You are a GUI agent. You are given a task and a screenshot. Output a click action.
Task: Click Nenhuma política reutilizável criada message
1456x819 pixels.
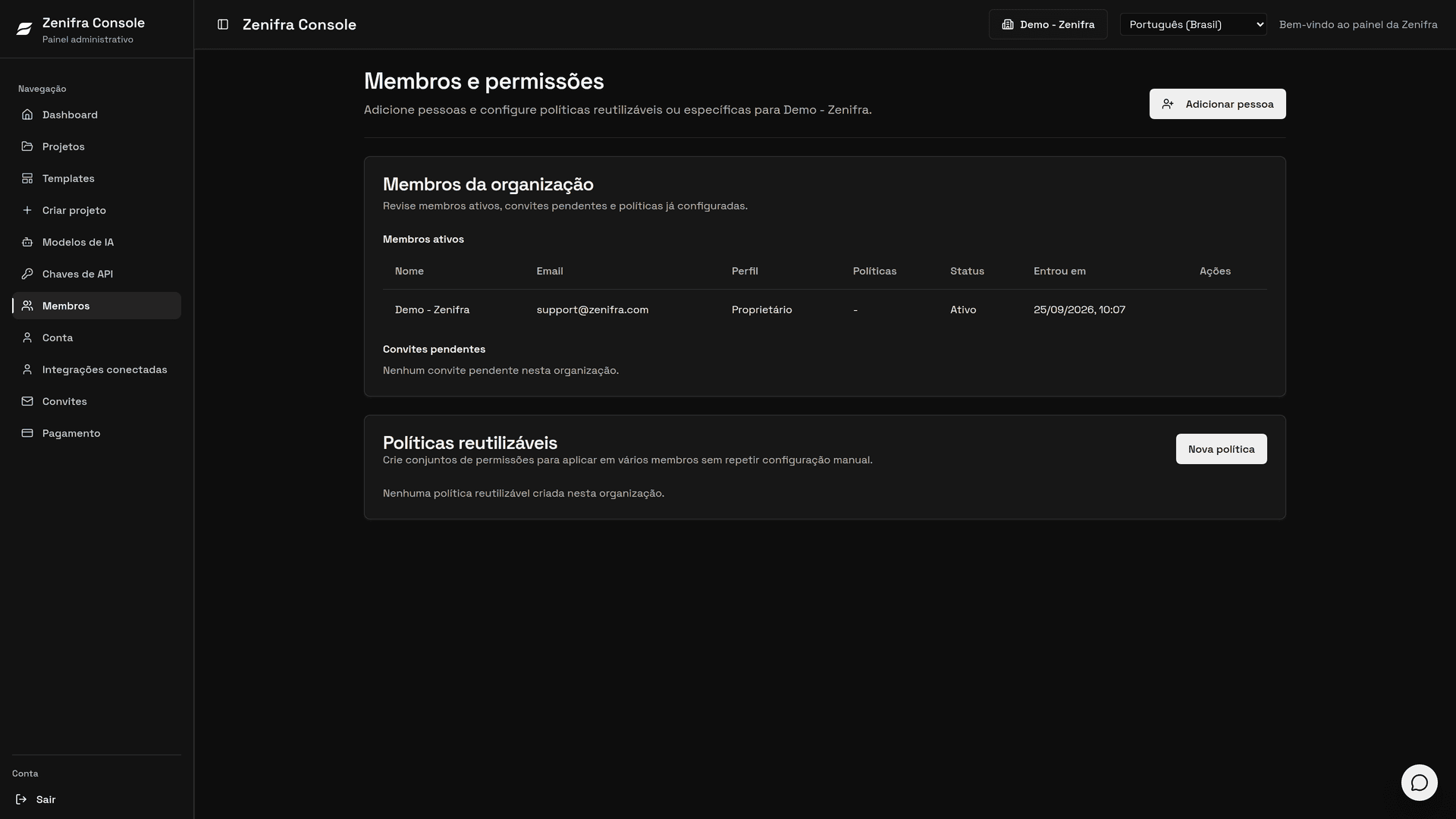click(523, 493)
